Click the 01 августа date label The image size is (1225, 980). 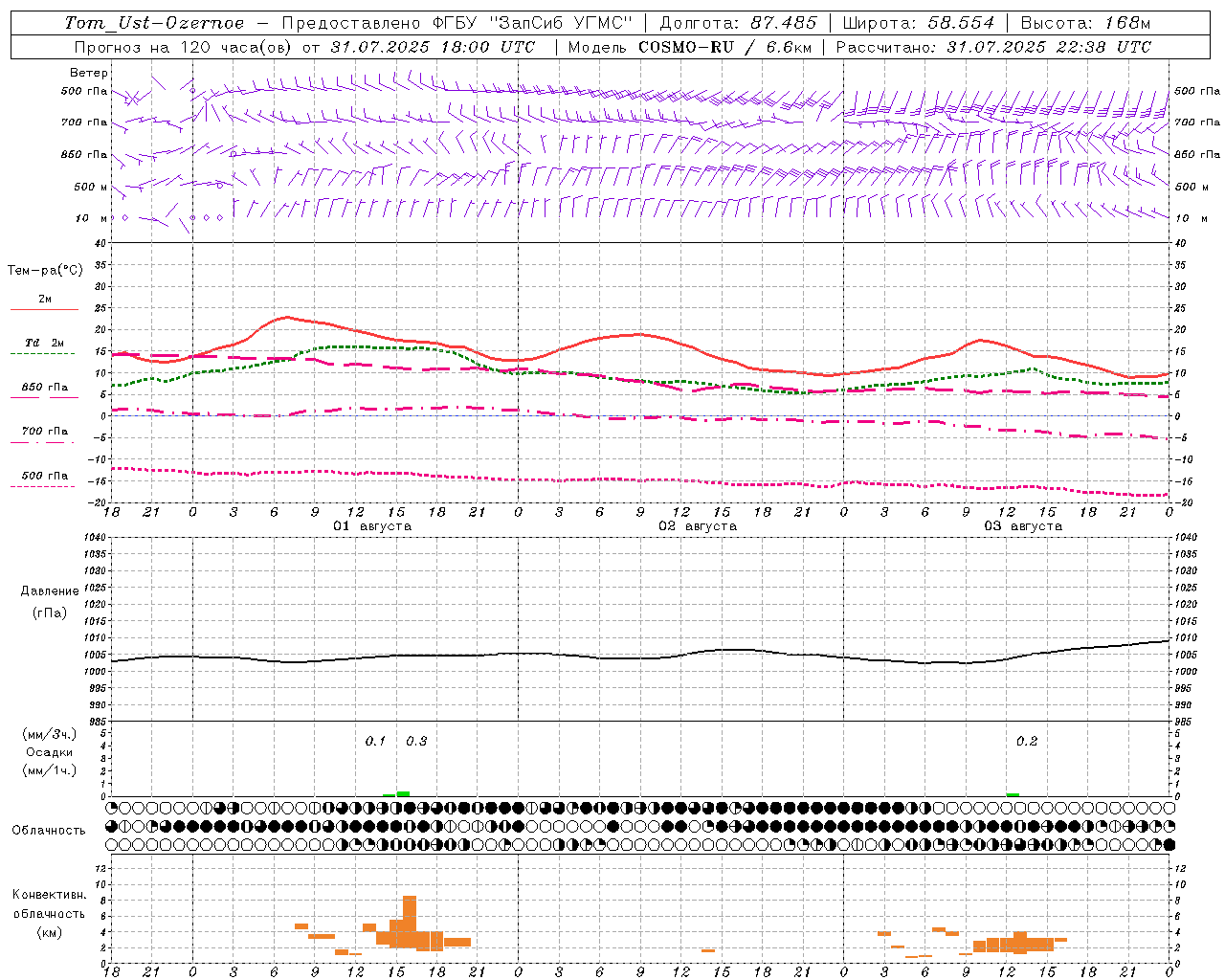point(372,526)
